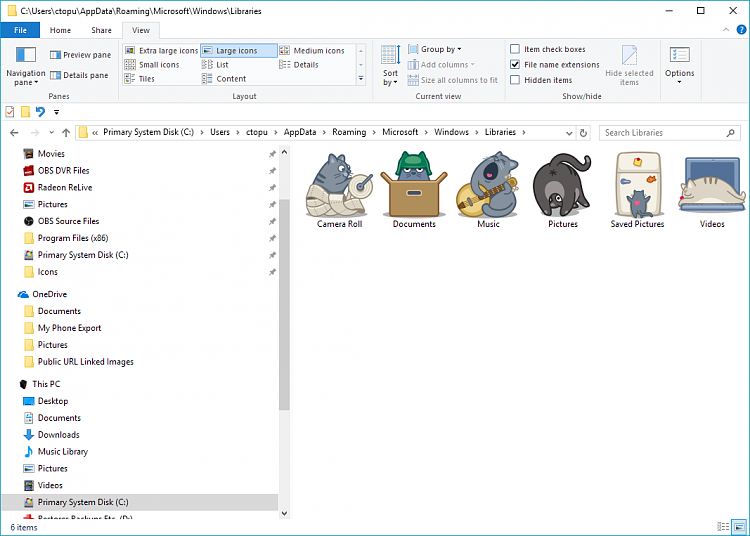This screenshot has width=750, height=536.
Task: Switch layout to Small icons
Action: [152, 65]
